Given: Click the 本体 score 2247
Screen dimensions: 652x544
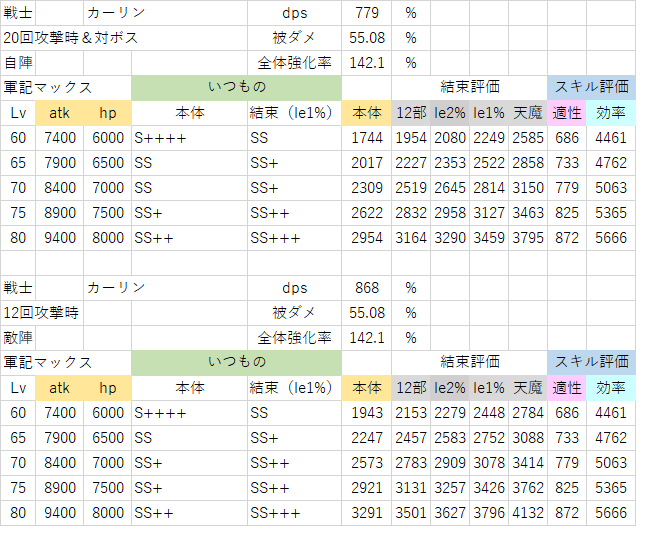Looking at the screenshot, I should click(366, 438).
